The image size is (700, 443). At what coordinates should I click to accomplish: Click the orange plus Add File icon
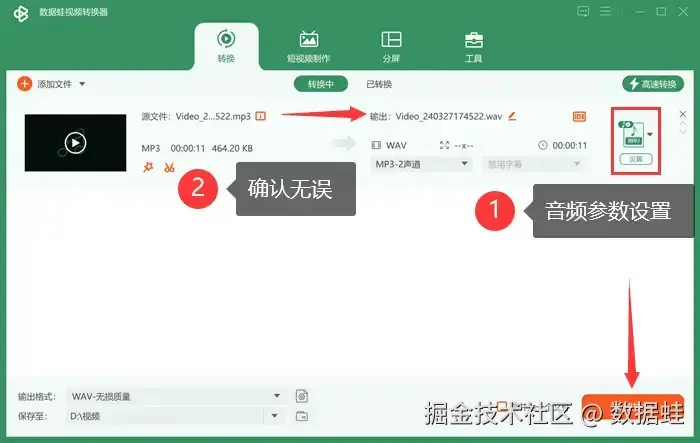coord(25,84)
